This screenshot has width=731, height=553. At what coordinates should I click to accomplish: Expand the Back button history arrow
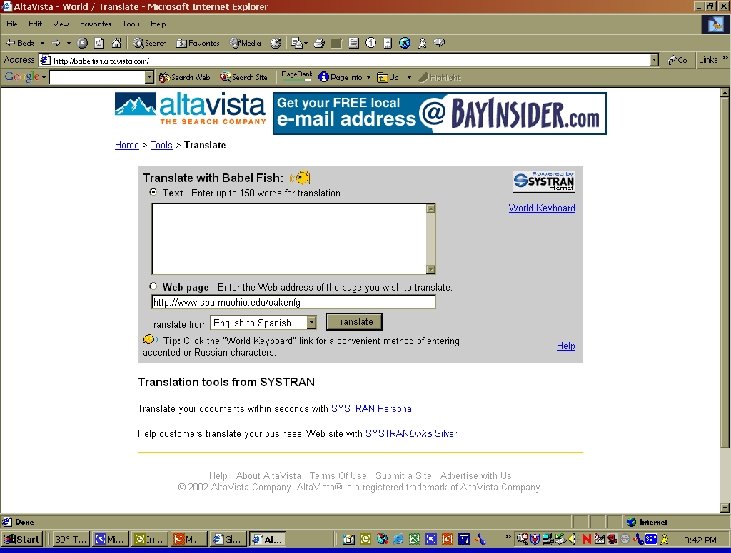point(42,43)
